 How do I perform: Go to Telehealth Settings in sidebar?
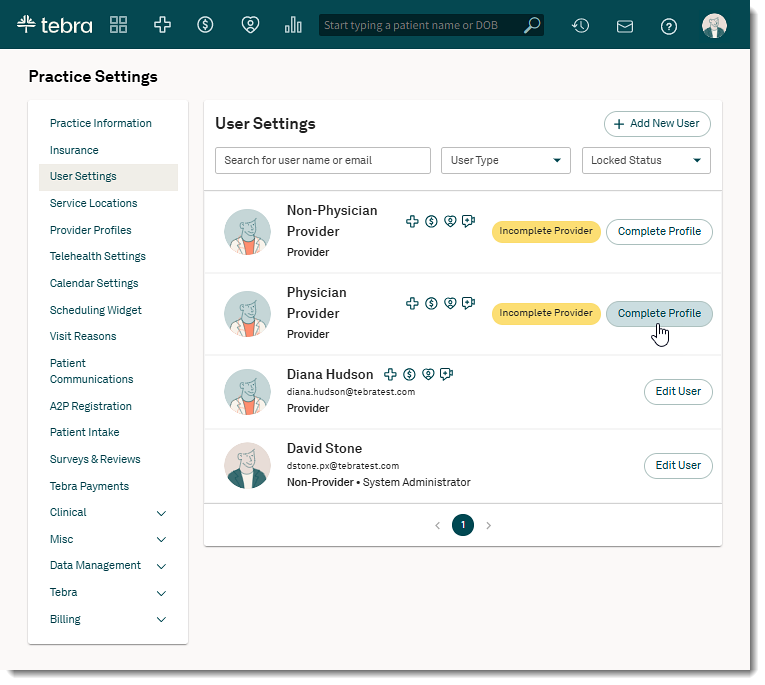tap(98, 257)
